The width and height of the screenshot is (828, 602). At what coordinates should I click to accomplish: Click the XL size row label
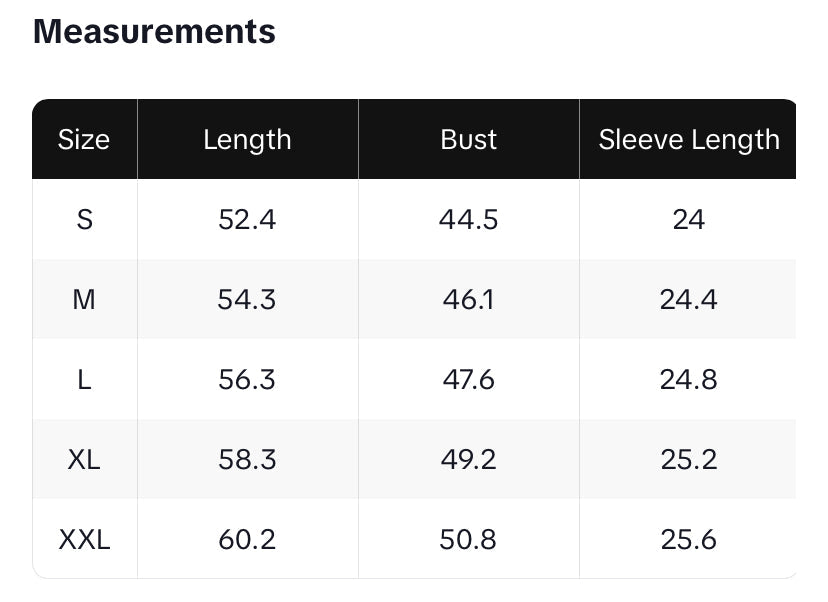(84, 459)
